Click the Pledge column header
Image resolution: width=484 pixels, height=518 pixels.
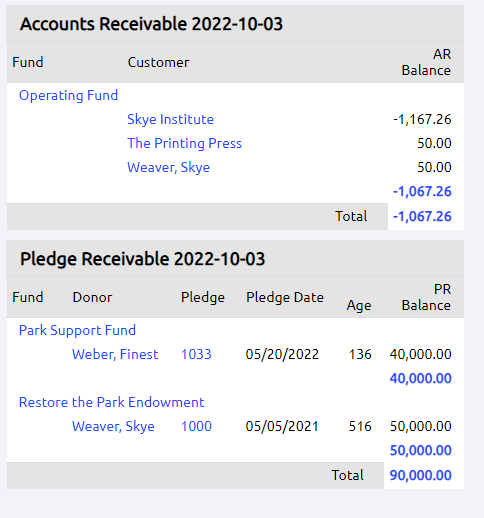coord(203,298)
